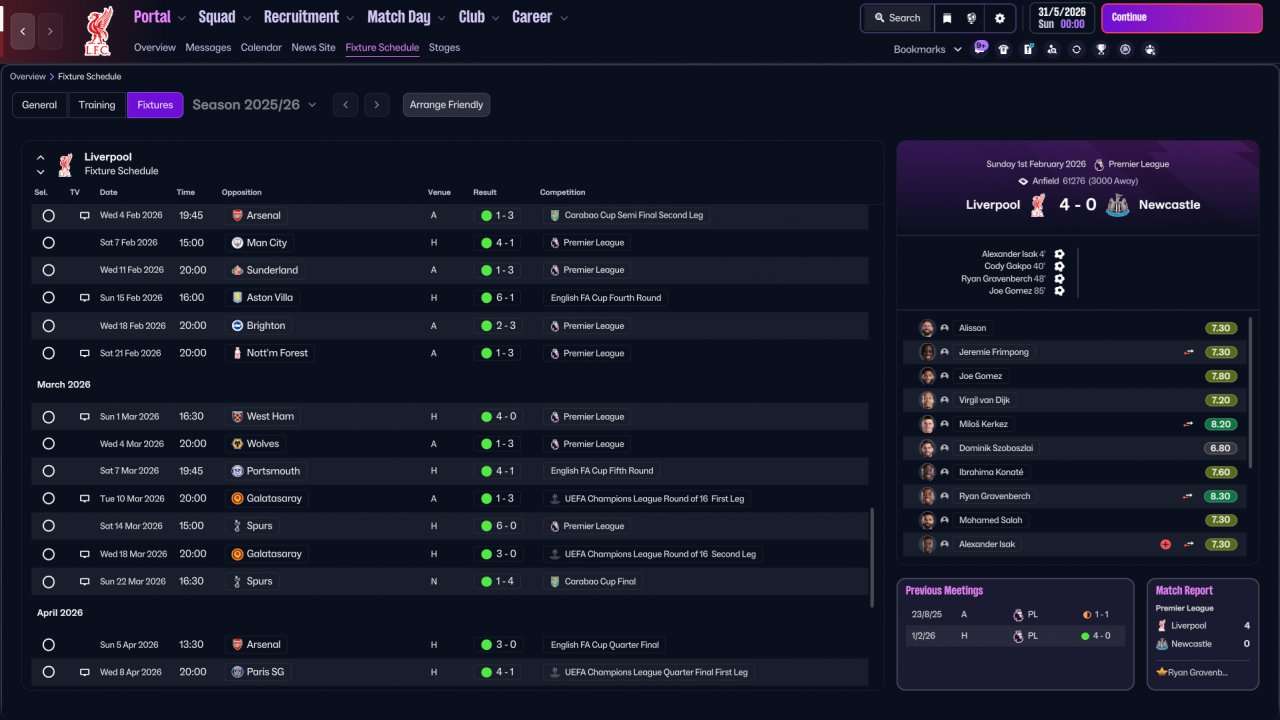Image resolution: width=1280 pixels, height=720 pixels.
Task: Go to the next season with right arrow
Action: pos(376,105)
